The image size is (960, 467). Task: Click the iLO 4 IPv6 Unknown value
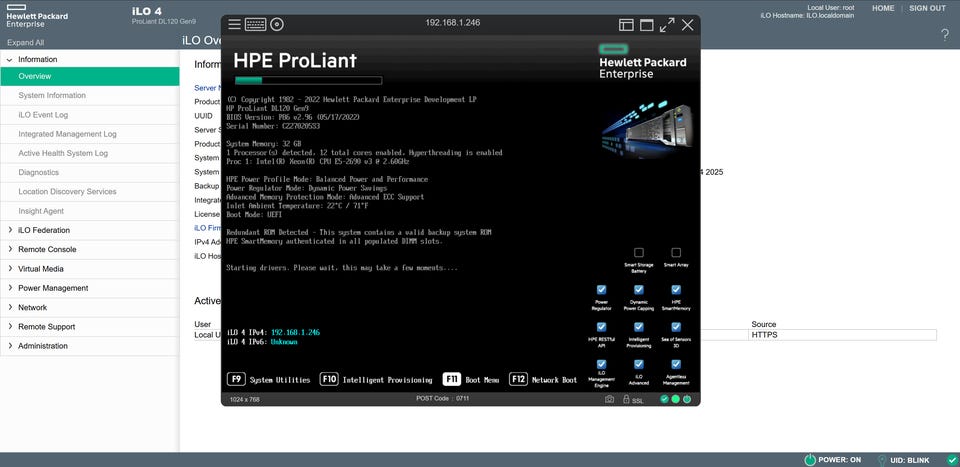284,342
